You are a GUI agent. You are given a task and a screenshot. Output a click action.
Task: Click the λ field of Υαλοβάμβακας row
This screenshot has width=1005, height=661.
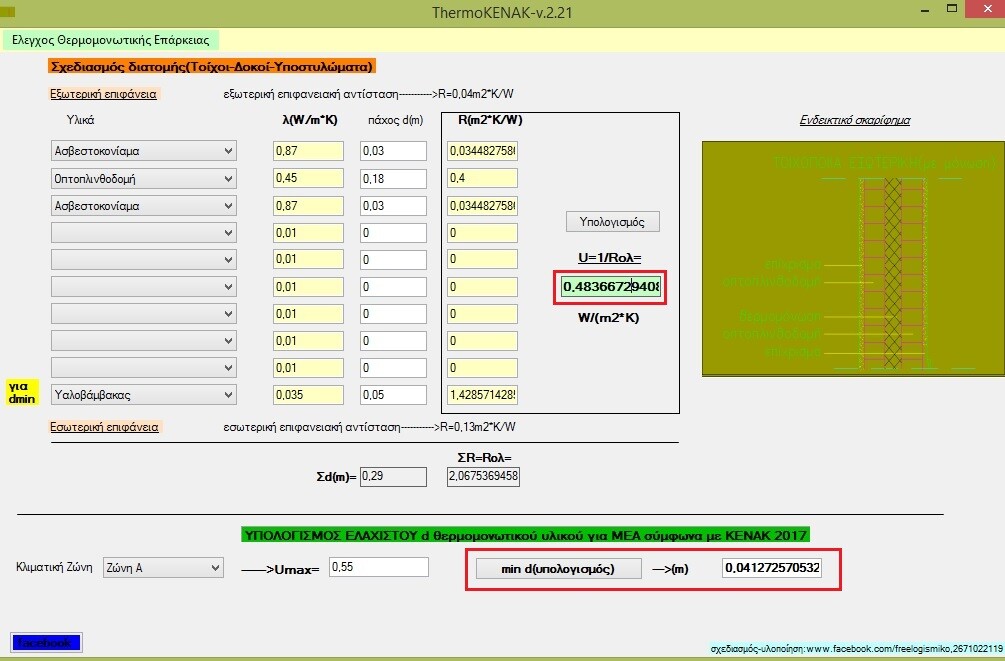pyautogui.click(x=308, y=394)
